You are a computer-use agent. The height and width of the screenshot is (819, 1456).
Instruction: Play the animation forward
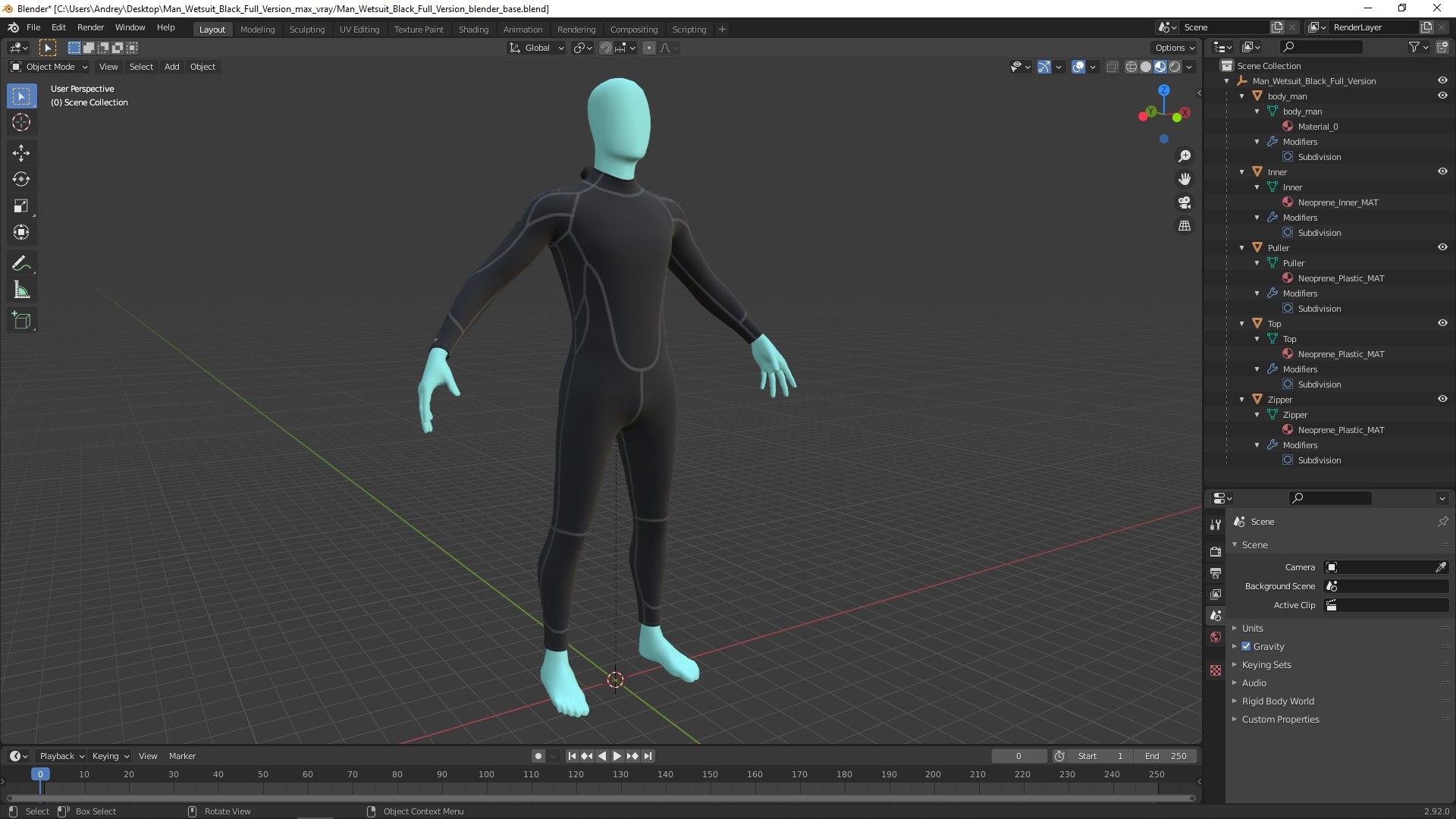tap(617, 756)
